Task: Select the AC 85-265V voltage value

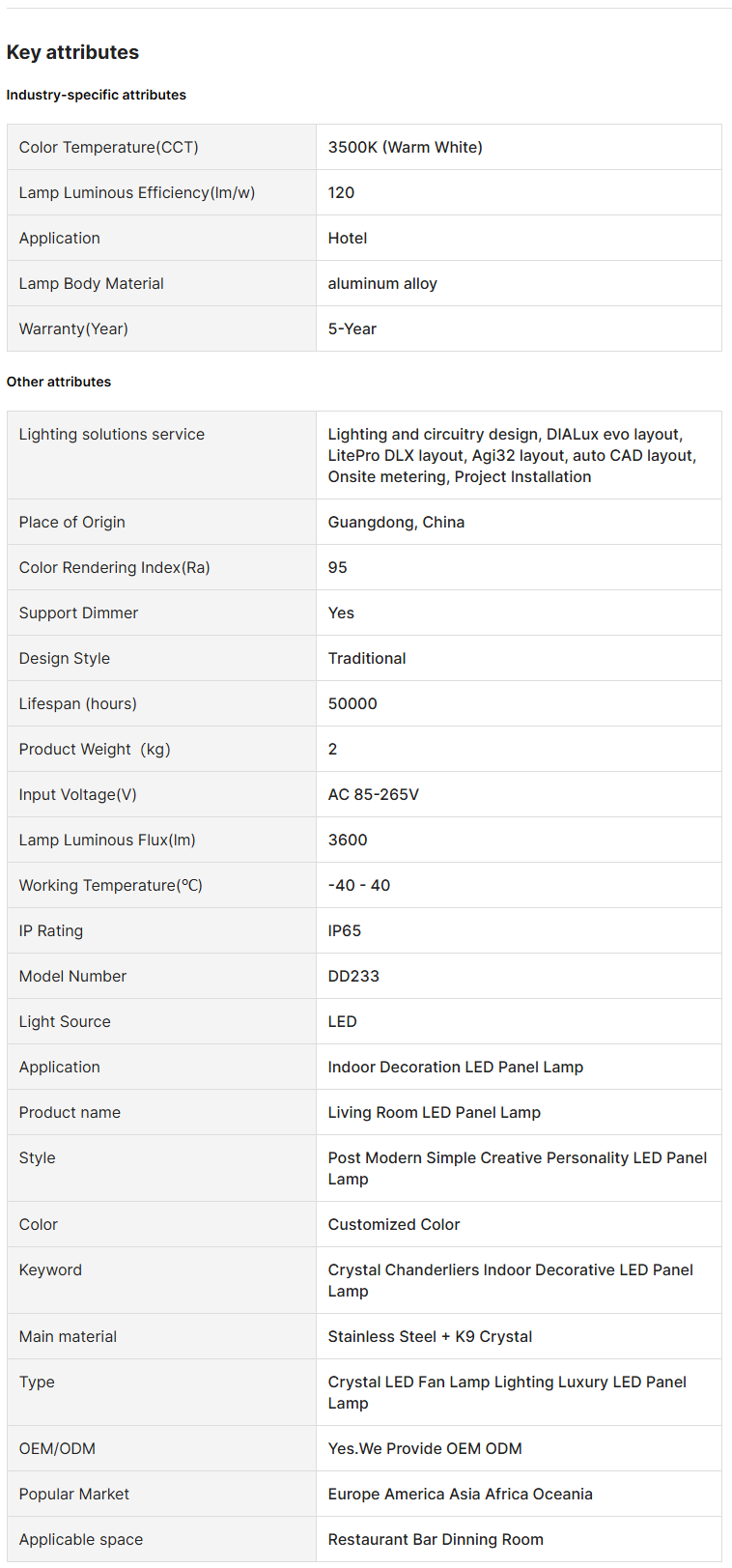Action: point(374,794)
